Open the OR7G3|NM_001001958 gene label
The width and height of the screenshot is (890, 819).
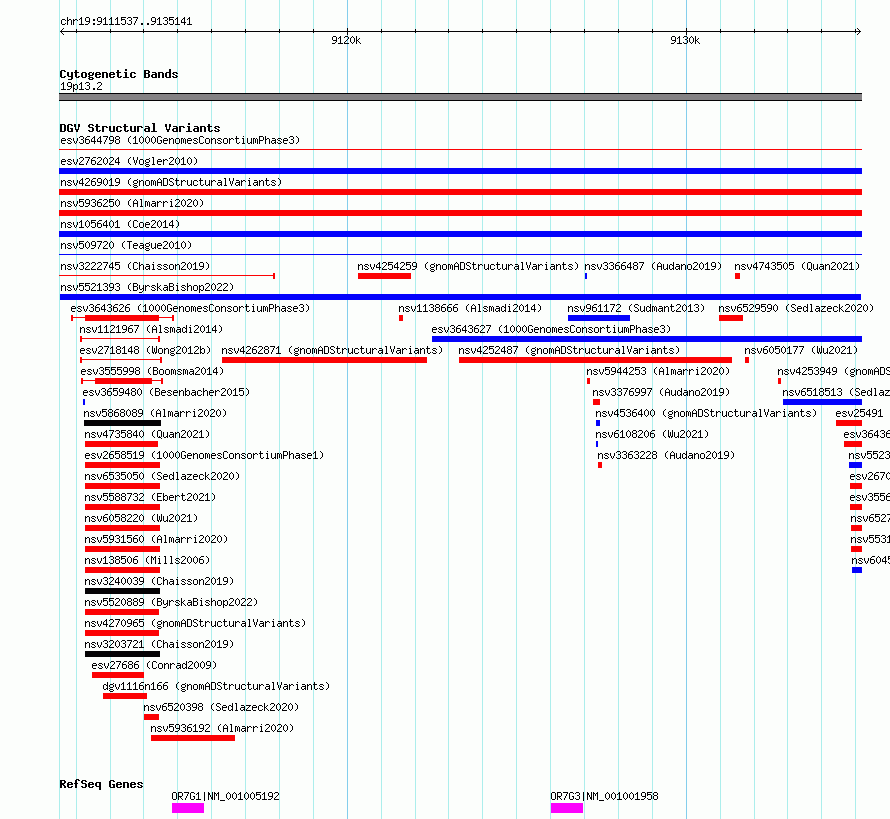click(x=604, y=796)
